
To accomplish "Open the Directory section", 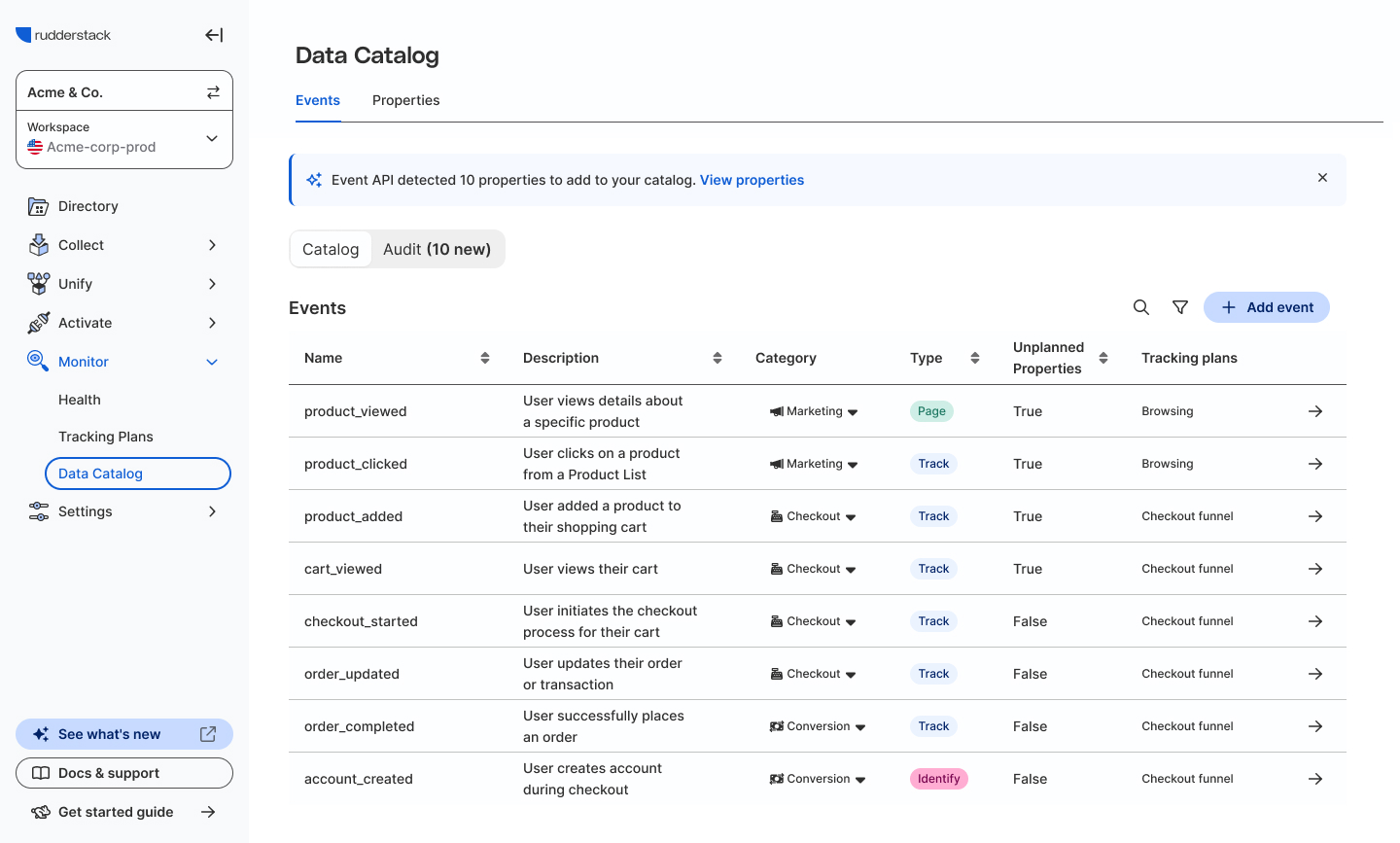I will tap(87, 206).
